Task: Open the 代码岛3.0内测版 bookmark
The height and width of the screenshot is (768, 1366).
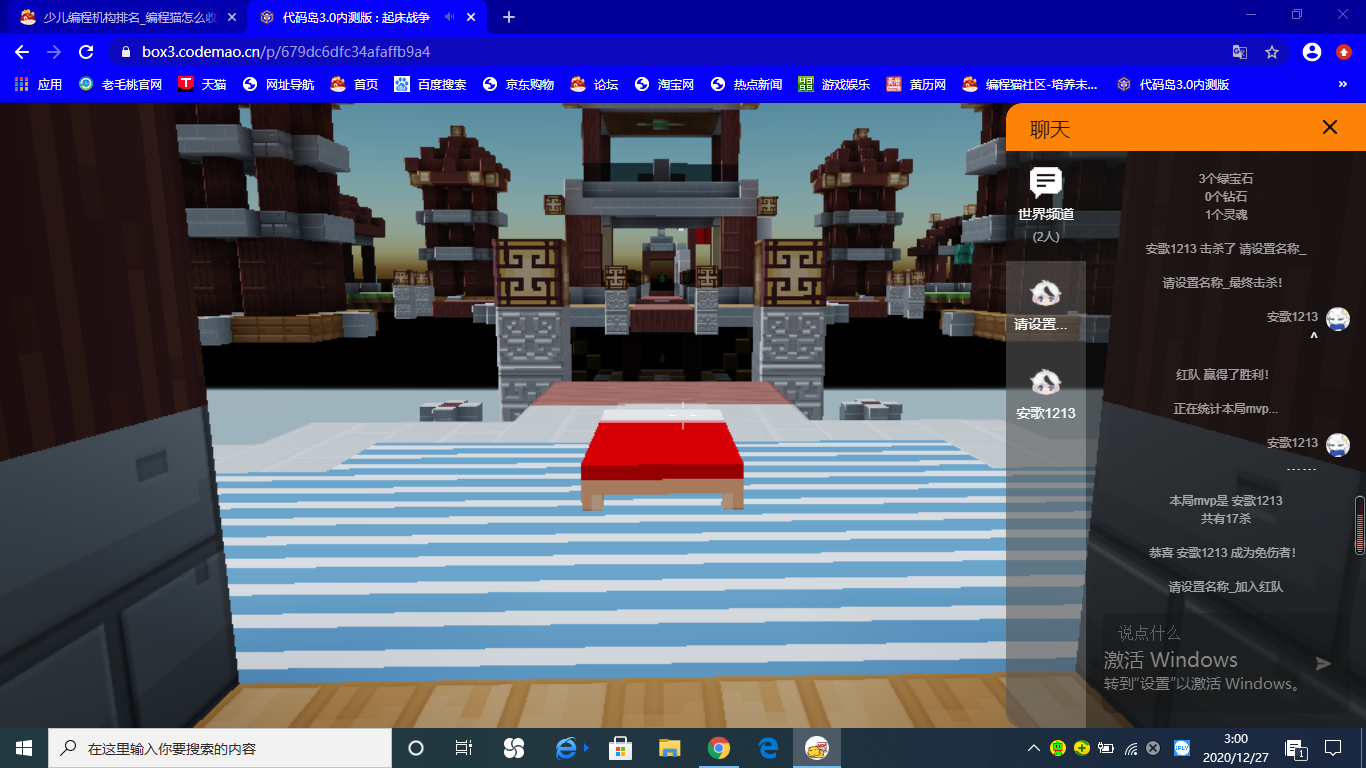Action: pos(1173,85)
